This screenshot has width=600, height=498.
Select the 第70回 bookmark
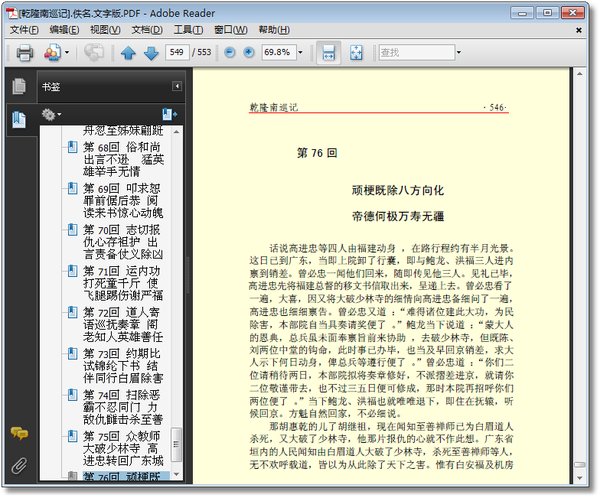pos(123,242)
